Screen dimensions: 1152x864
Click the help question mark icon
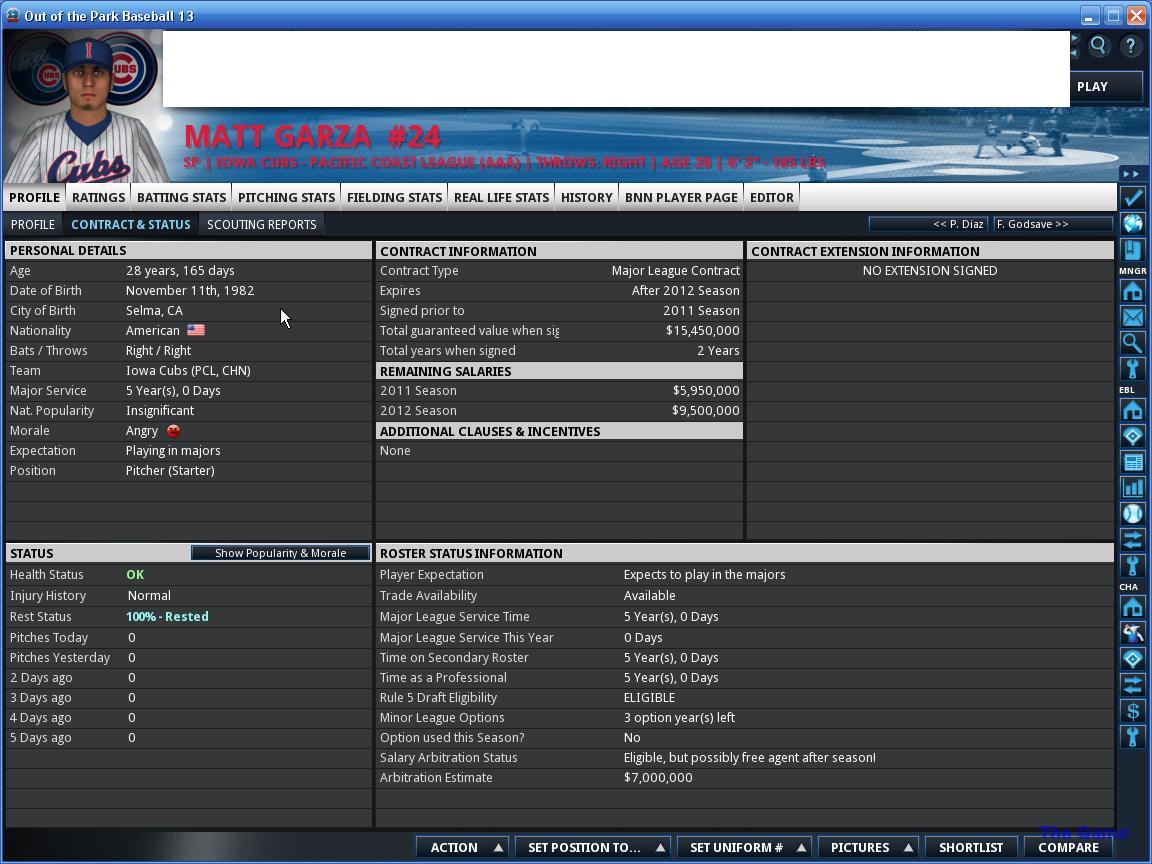(1130, 46)
